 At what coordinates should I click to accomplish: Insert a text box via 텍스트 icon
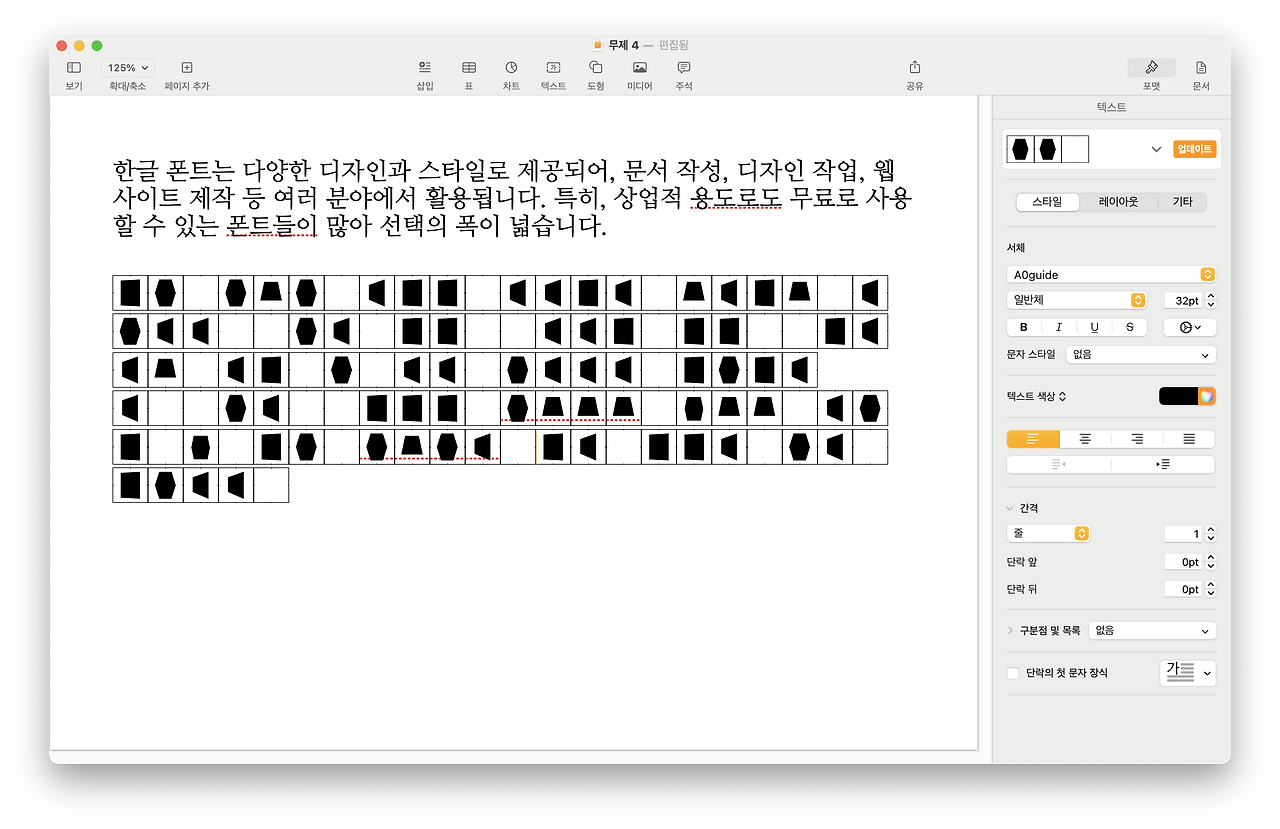click(x=553, y=71)
